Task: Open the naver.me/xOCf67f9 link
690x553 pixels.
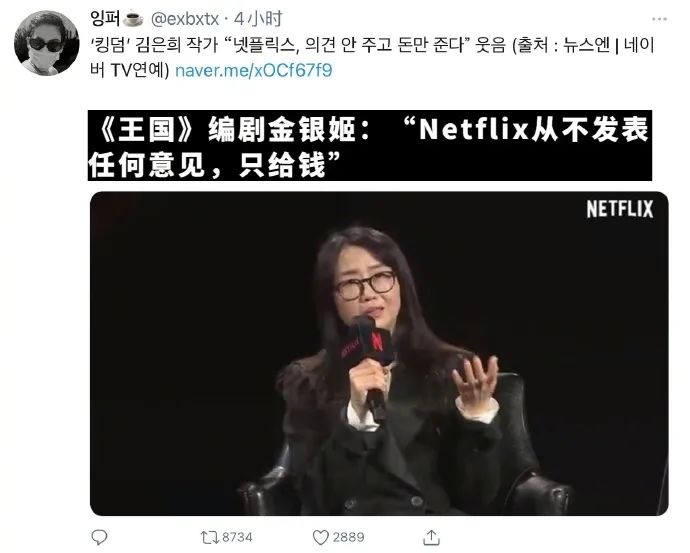Action: point(253,70)
